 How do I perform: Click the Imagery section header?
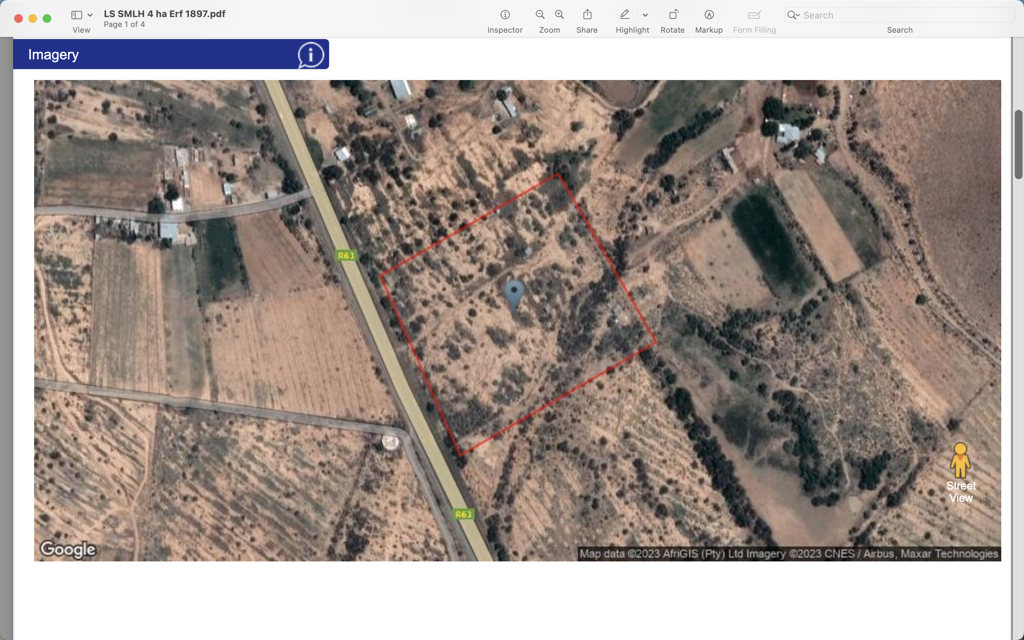[54, 55]
